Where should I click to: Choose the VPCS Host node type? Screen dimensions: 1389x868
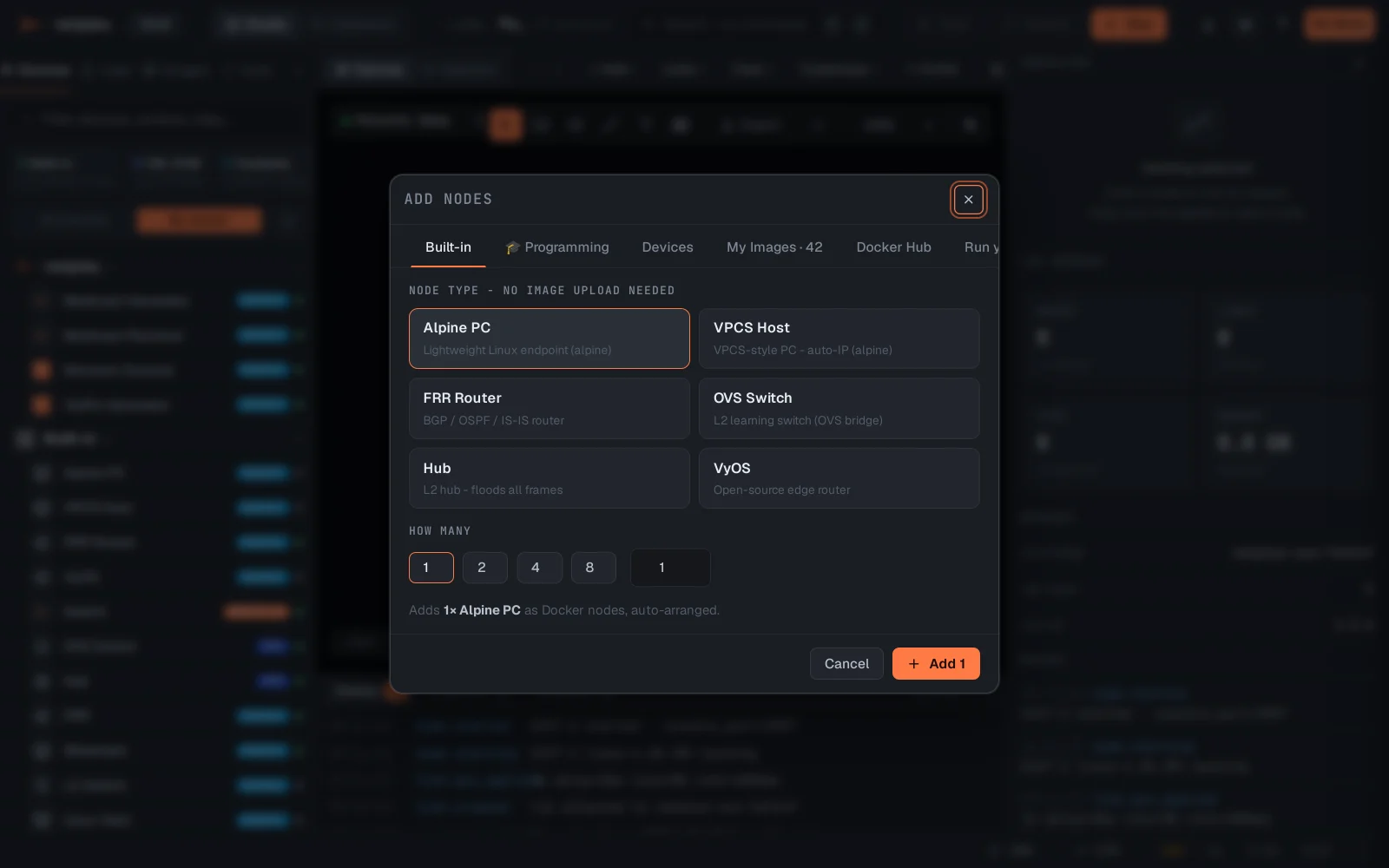point(839,339)
